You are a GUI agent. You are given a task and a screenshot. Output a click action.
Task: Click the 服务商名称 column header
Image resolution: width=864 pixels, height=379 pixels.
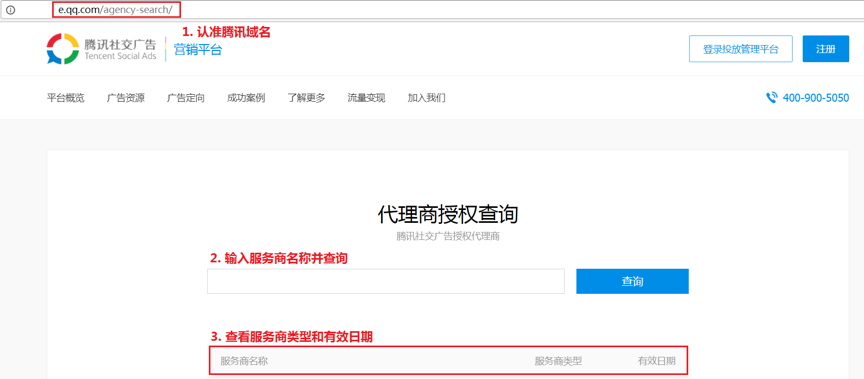[244, 361]
